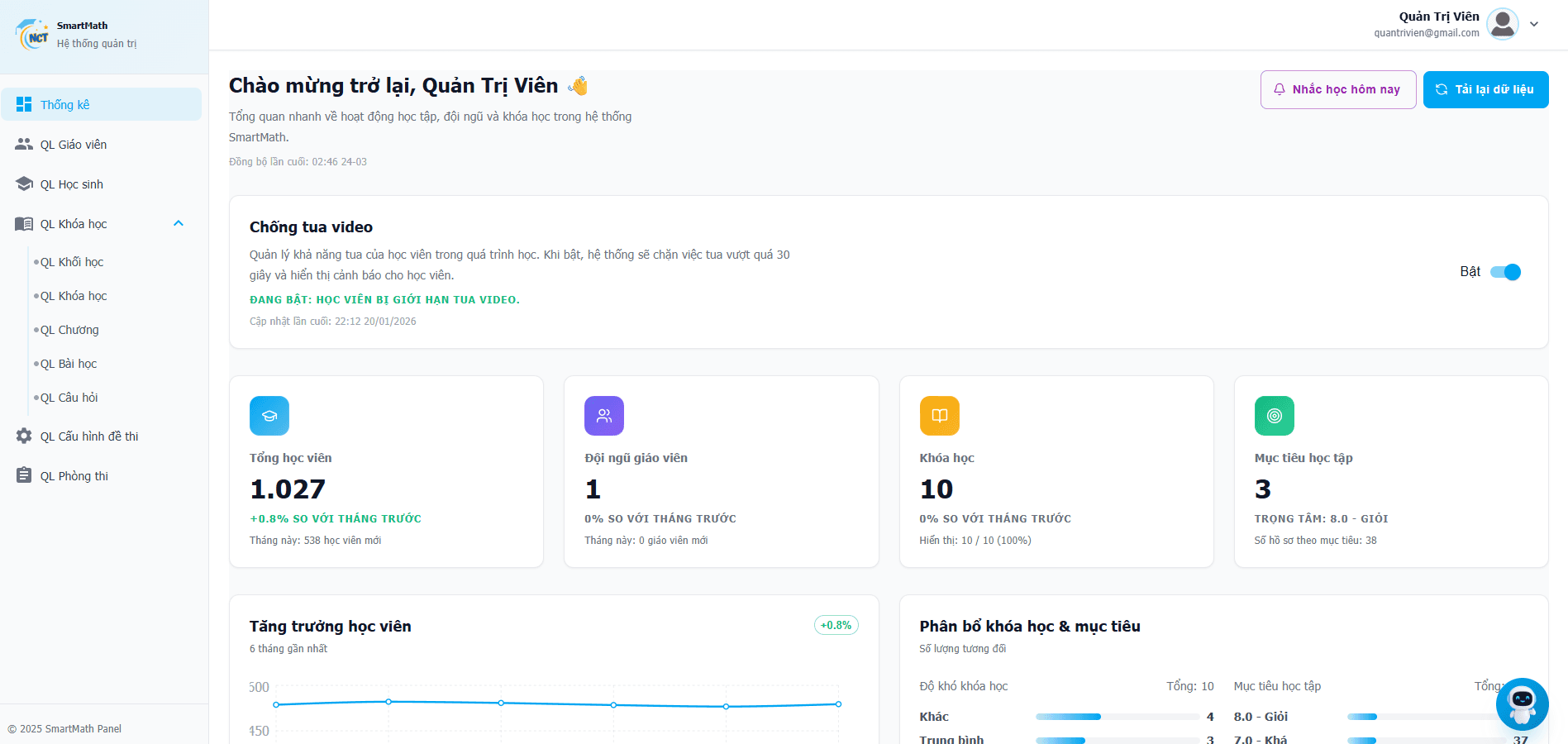
Task: Click the purple Đội ngũ giáo viên card icon
Action: [x=603, y=416]
